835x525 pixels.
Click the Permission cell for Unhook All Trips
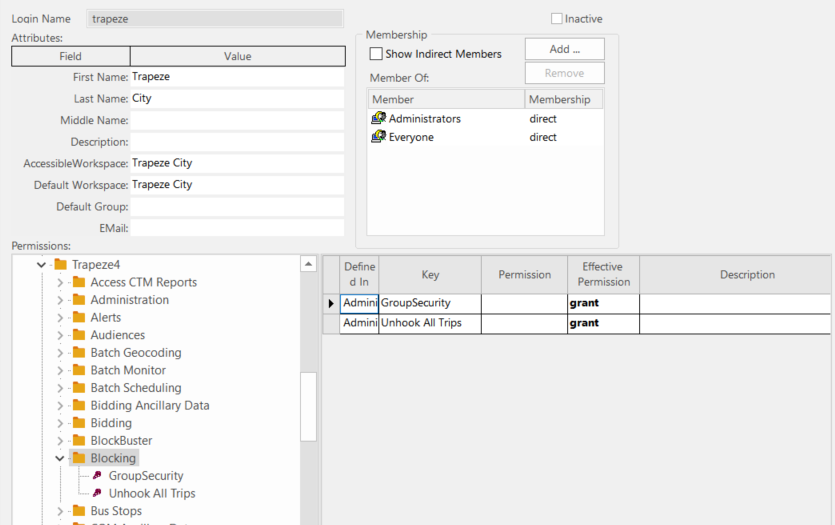pyautogui.click(x=524, y=323)
